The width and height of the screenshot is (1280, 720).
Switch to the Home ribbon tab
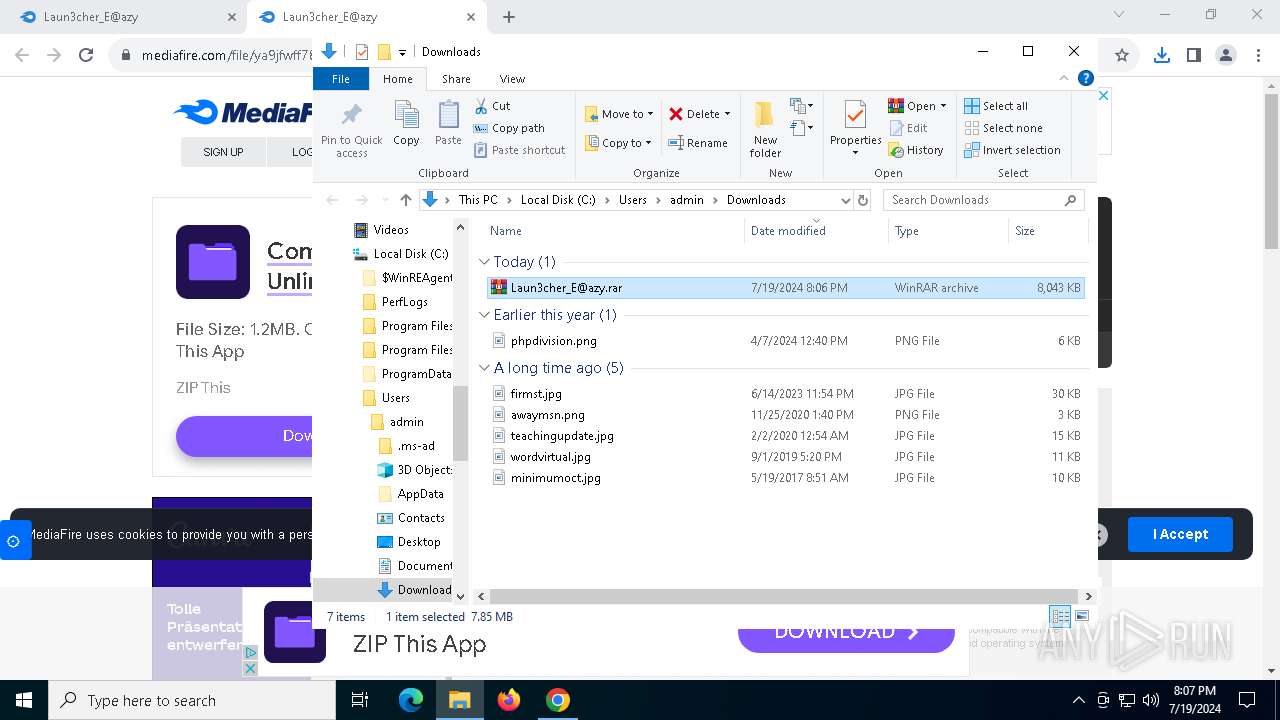click(x=397, y=79)
